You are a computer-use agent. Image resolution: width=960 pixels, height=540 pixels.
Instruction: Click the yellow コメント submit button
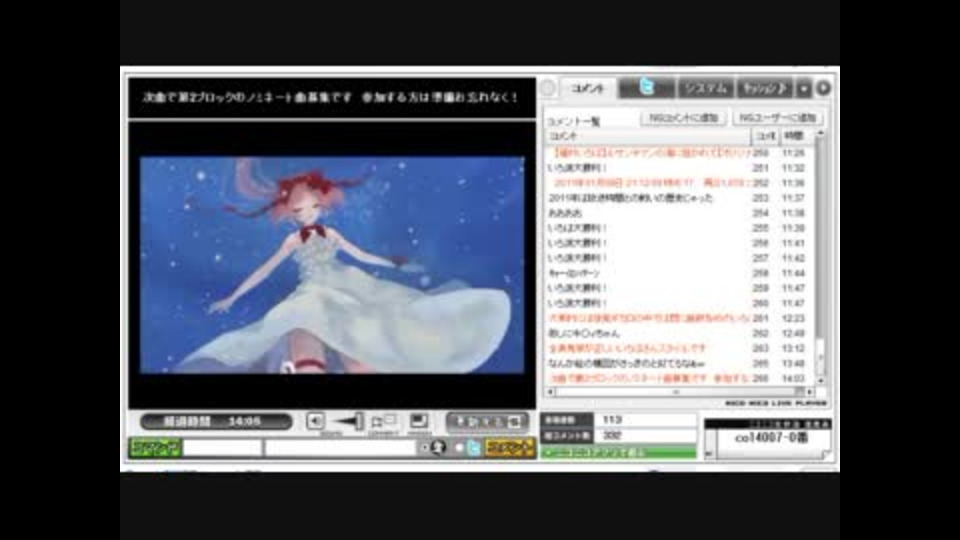pos(510,448)
